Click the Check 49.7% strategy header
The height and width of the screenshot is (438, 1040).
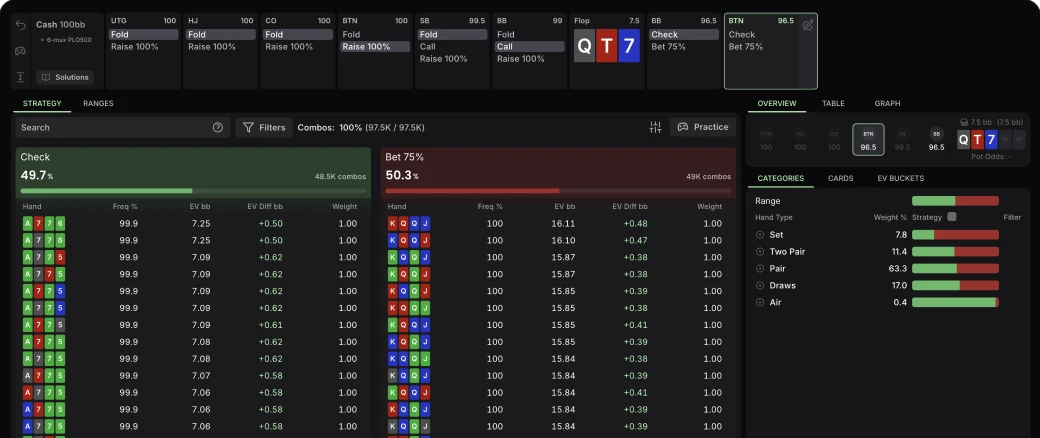point(193,173)
